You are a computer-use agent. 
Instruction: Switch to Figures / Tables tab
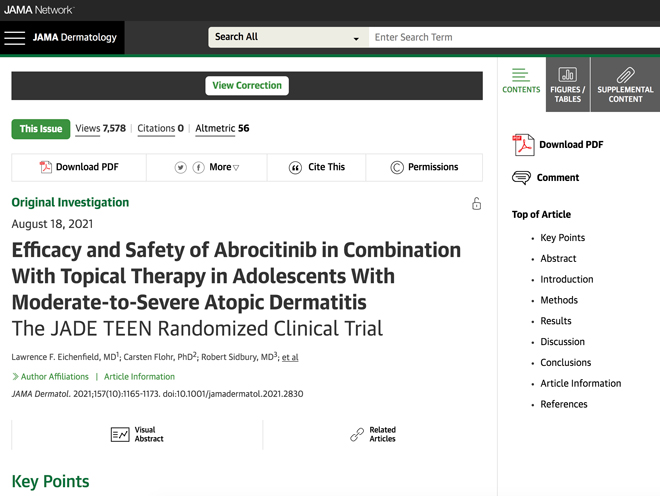[x=568, y=84]
